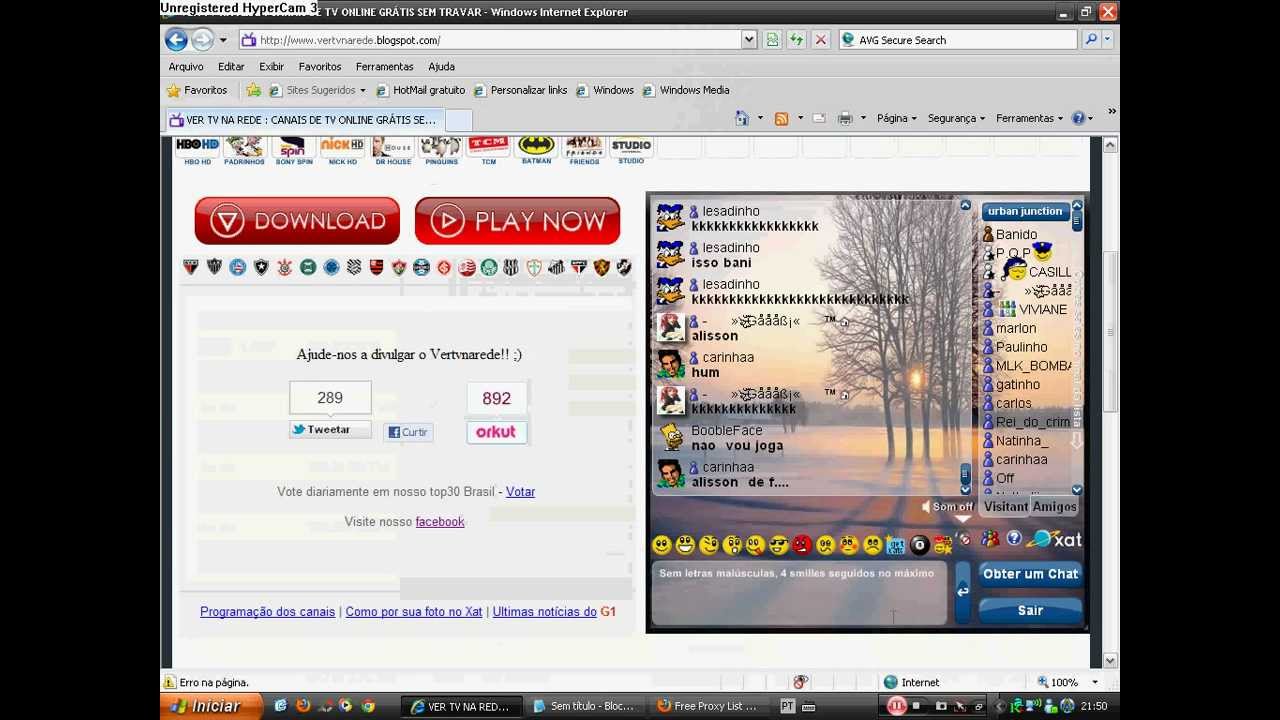Open the Ajuda menu
Viewport: 1280px width, 720px height.
click(x=441, y=66)
